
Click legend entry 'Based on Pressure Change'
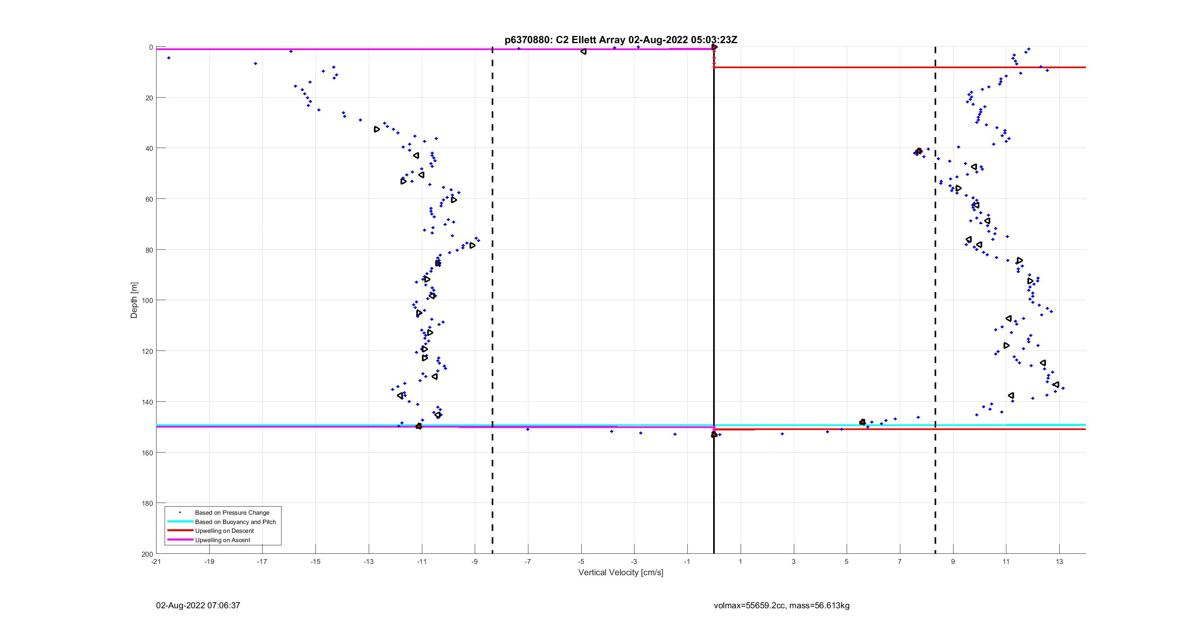tap(232, 512)
